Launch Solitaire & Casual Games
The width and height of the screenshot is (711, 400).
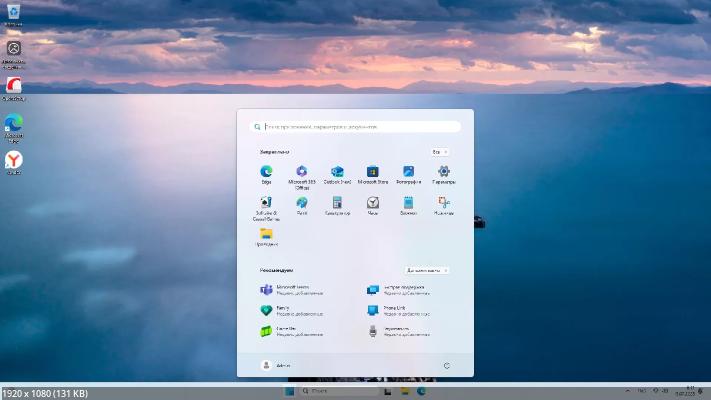pyautogui.click(x=266, y=209)
